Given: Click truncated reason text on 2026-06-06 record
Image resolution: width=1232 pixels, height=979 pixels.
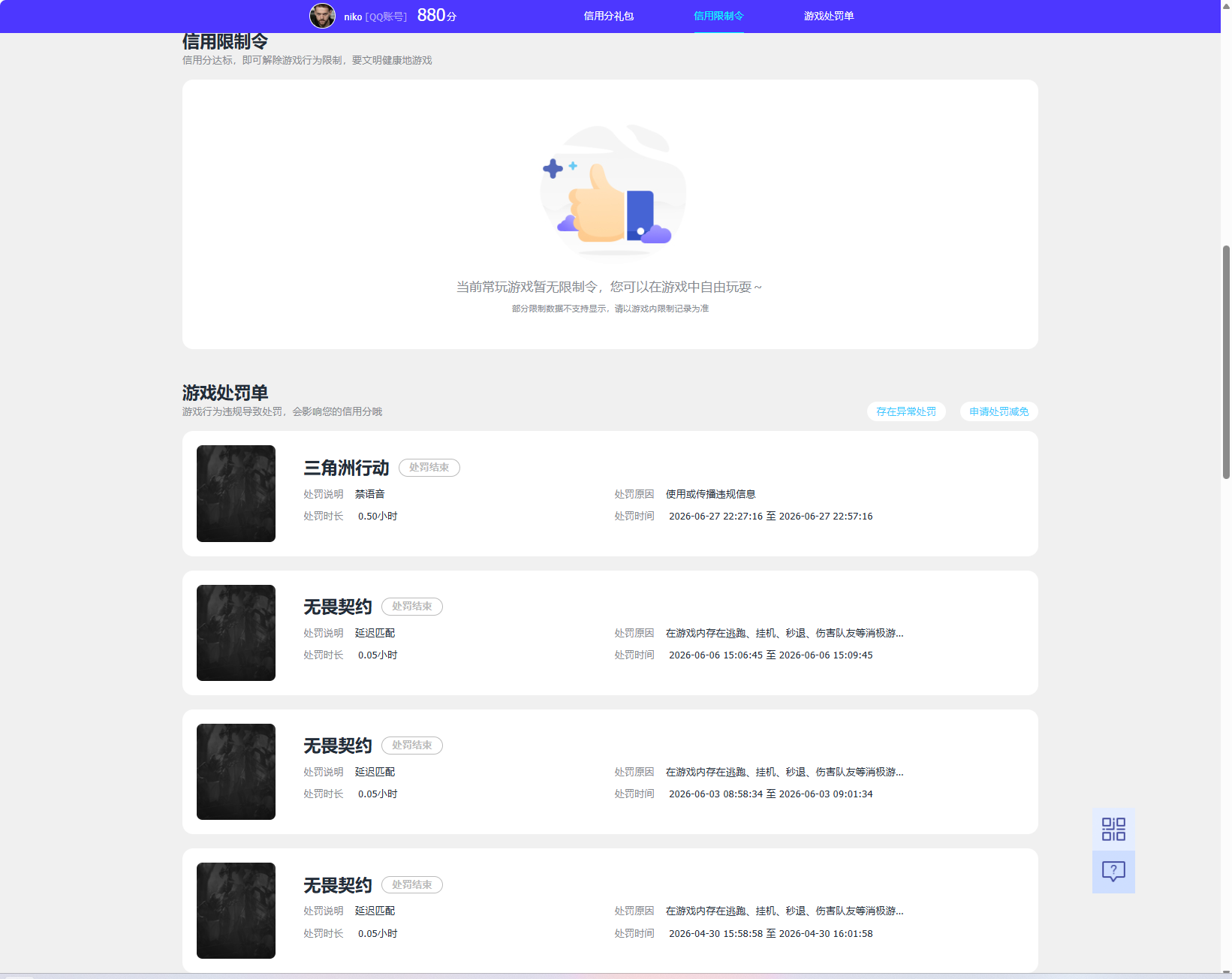Looking at the screenshot, I should pyautogui.click(x=785, y=633).
